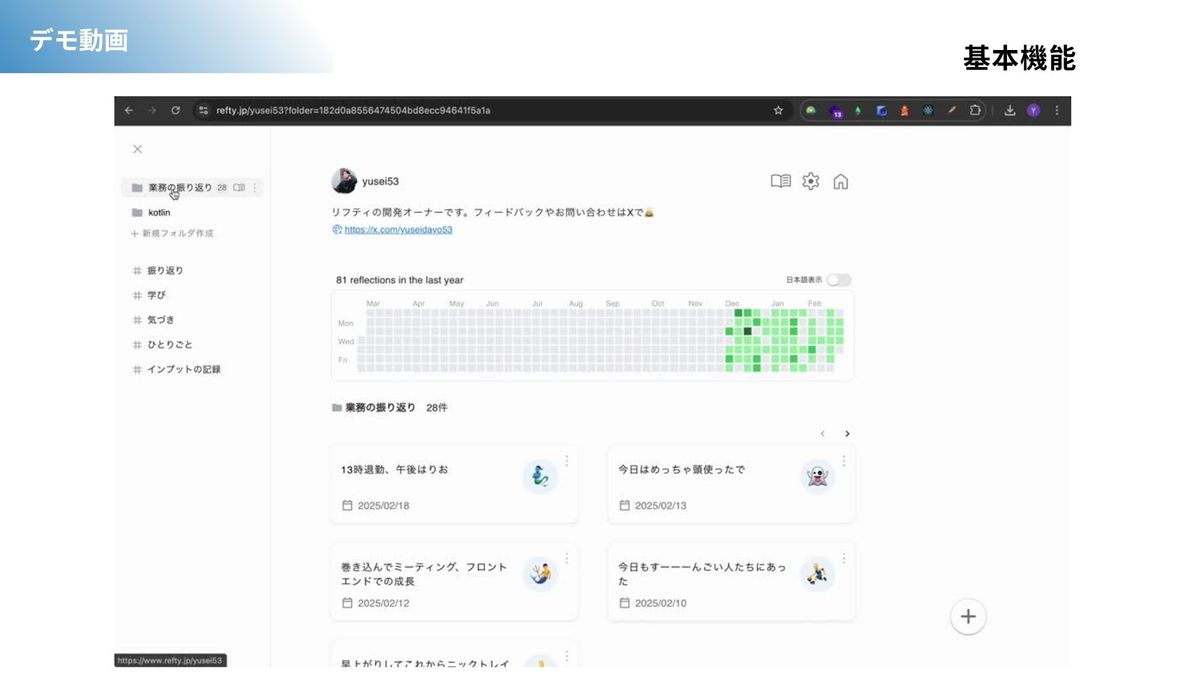Screen dimensions: 1200x675
Task: Reload the page in browser toolbar
Action: (x=175, y=110)
